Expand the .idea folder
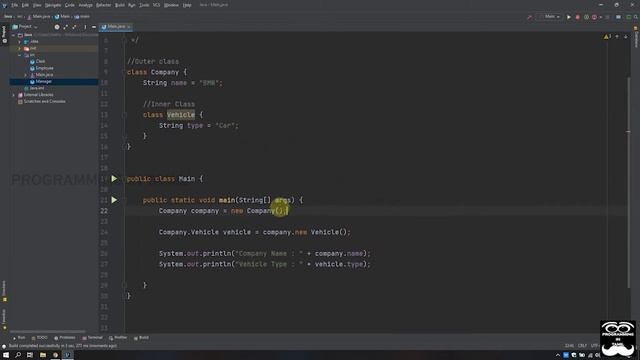Image resolution: width=640 pixels, height=360 pixels. coord(20,42)
